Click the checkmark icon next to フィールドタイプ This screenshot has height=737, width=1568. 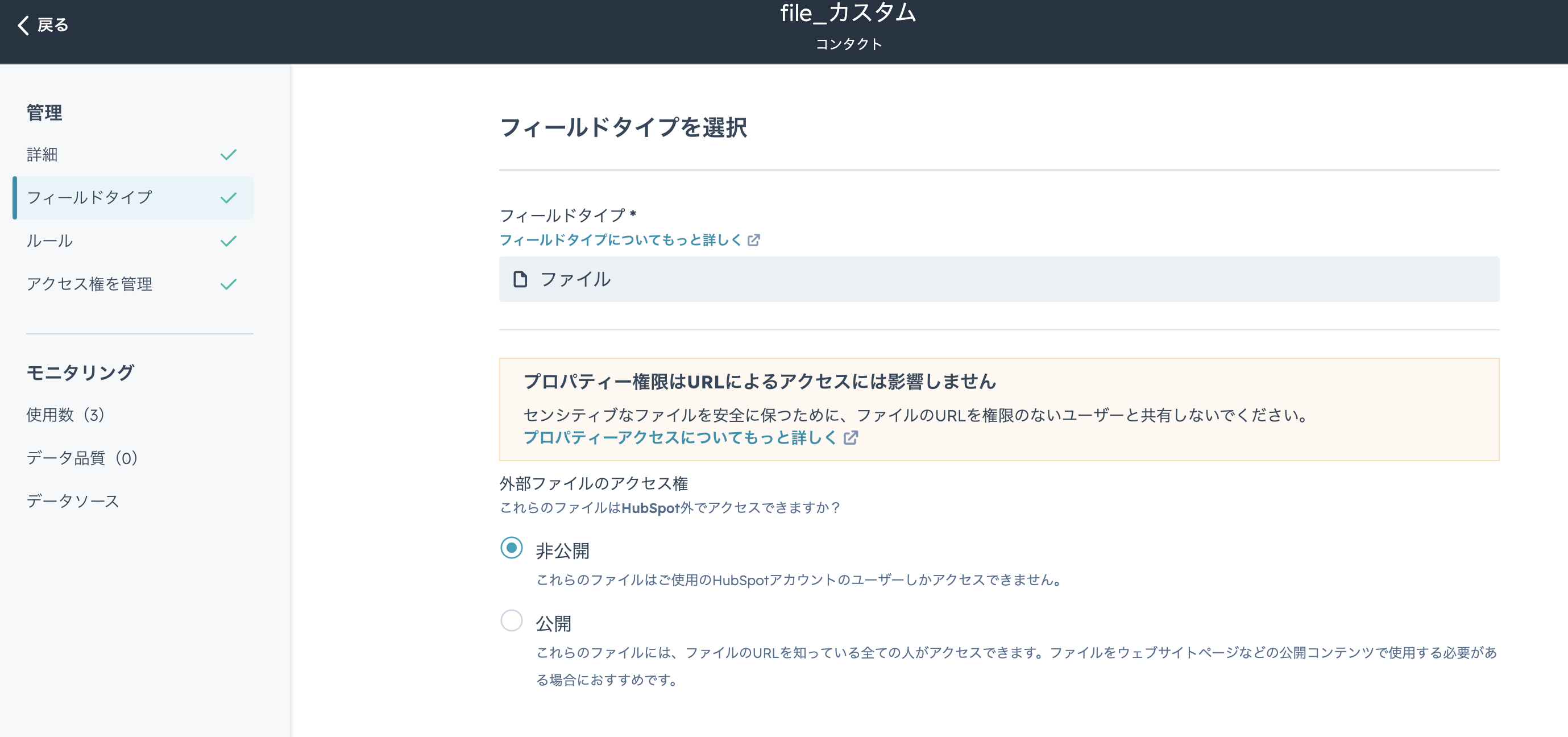coord(228,198)
